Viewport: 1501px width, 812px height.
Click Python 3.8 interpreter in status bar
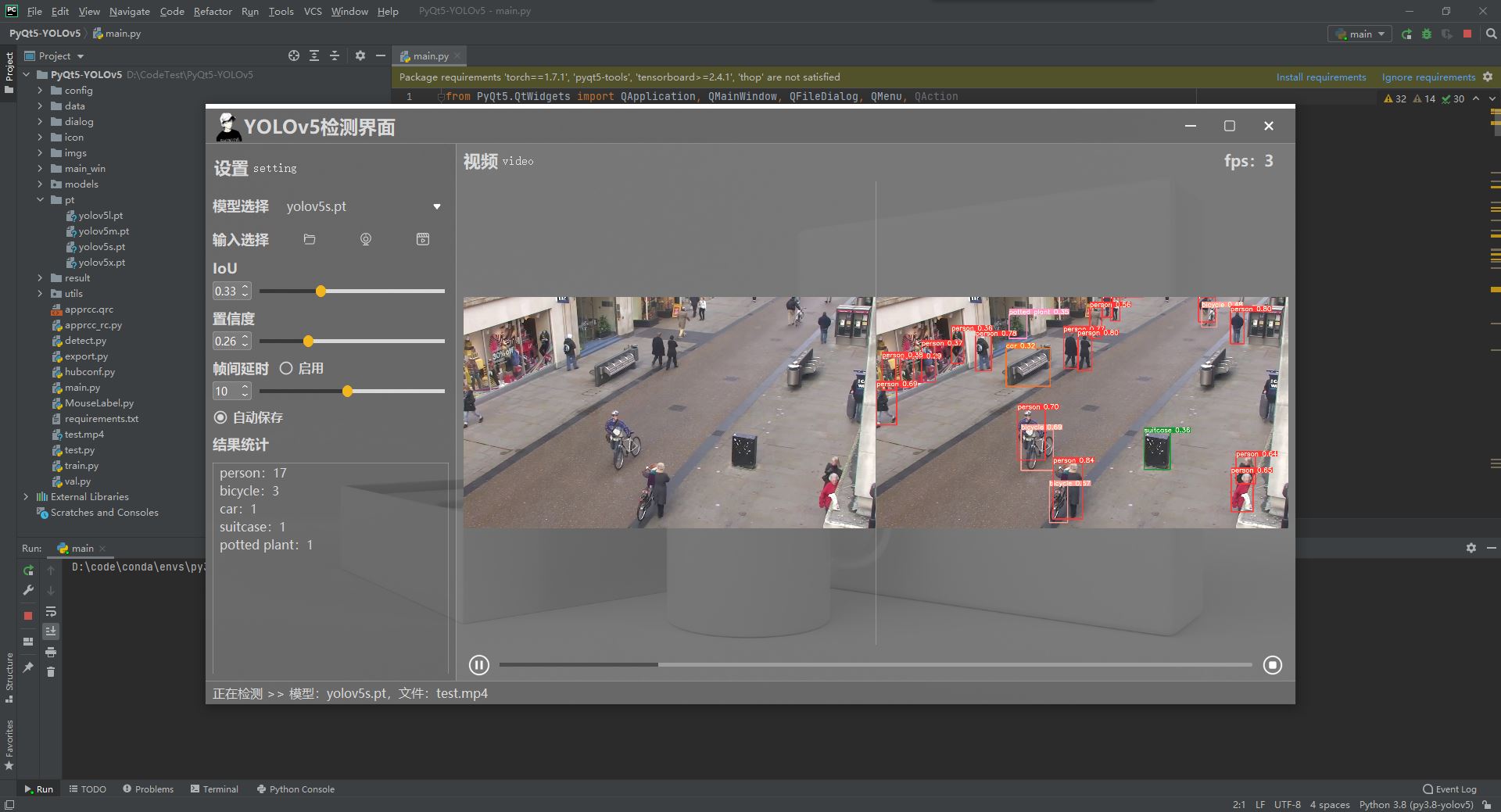point(1416,804)
